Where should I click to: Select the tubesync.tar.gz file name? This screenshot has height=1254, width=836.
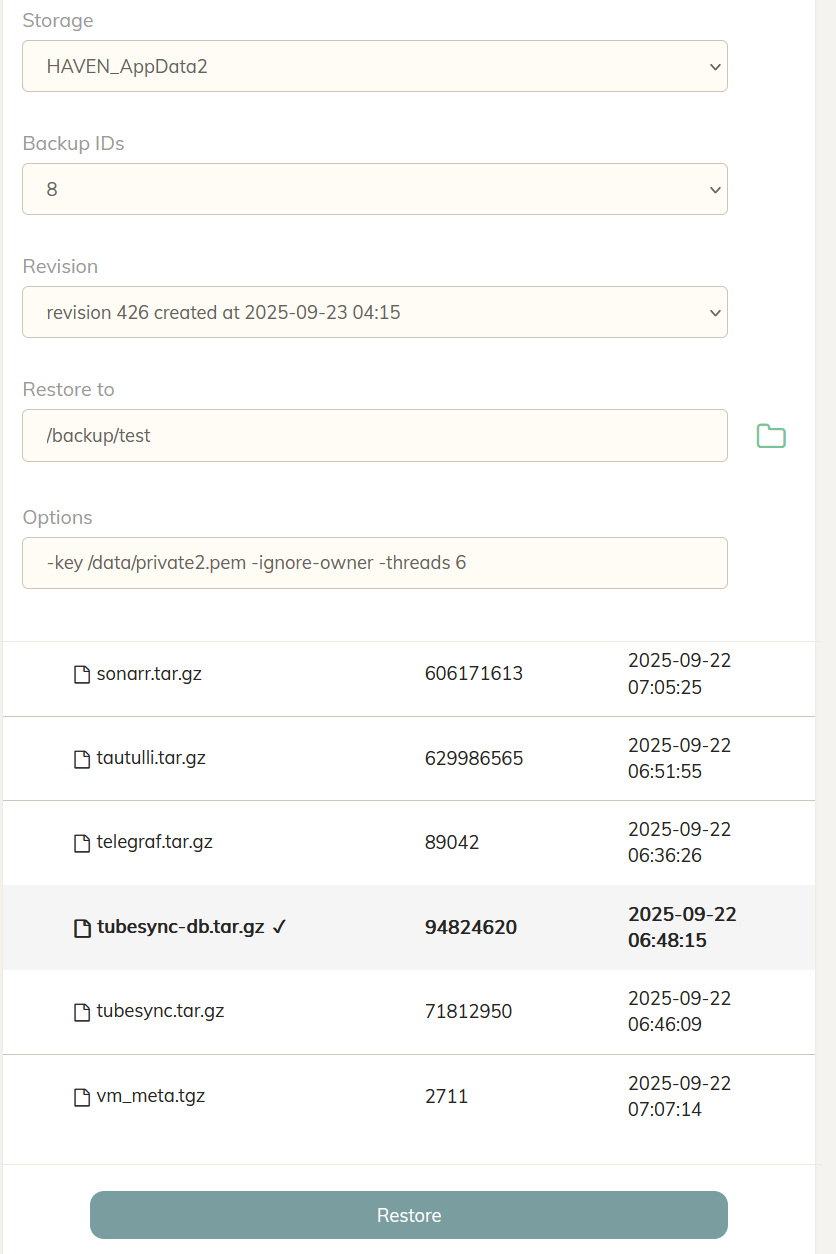(x=160, y=1011)
